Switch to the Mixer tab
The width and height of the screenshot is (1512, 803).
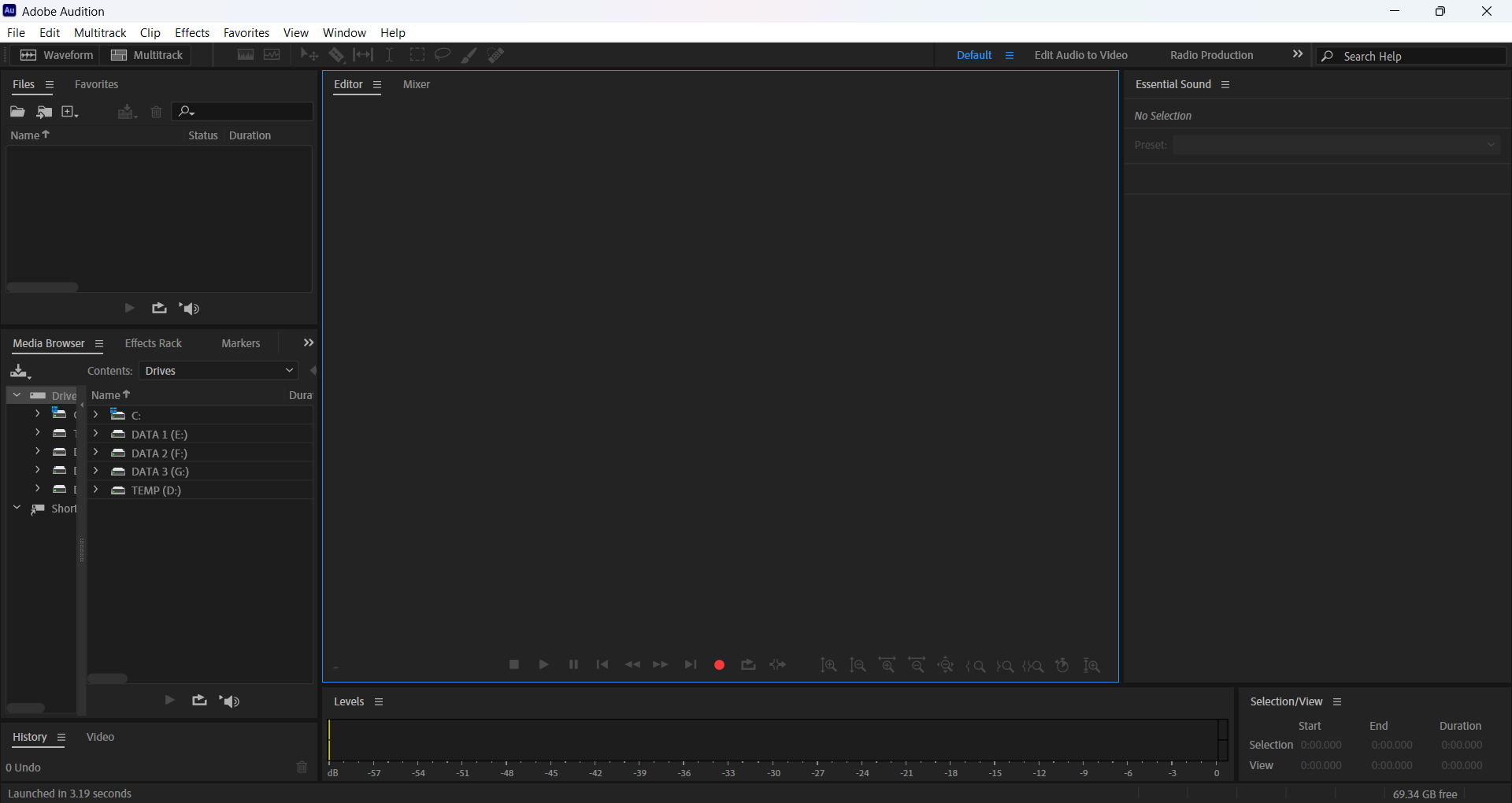point(417,84)
